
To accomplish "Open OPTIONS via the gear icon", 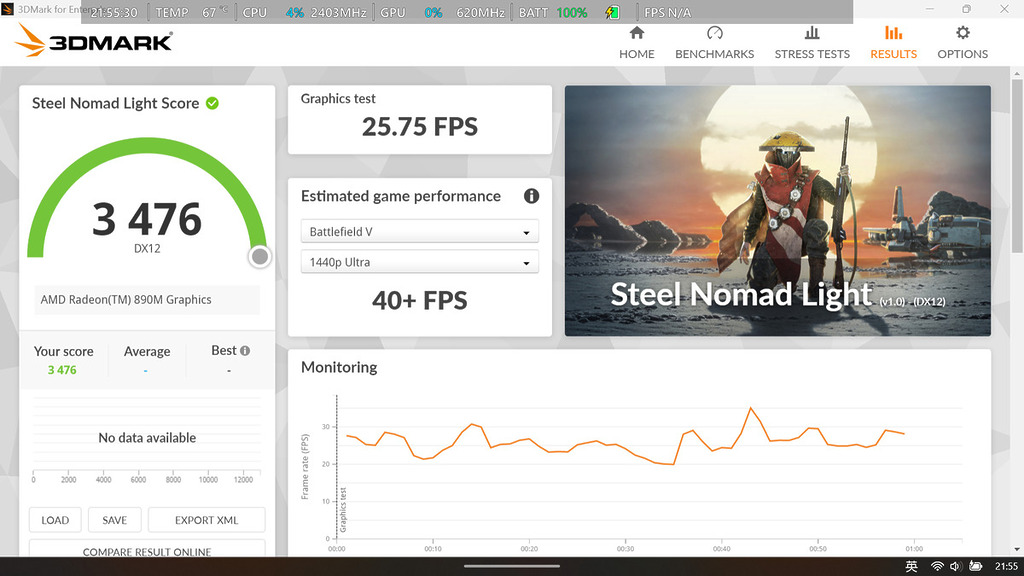I will [962, 33].
